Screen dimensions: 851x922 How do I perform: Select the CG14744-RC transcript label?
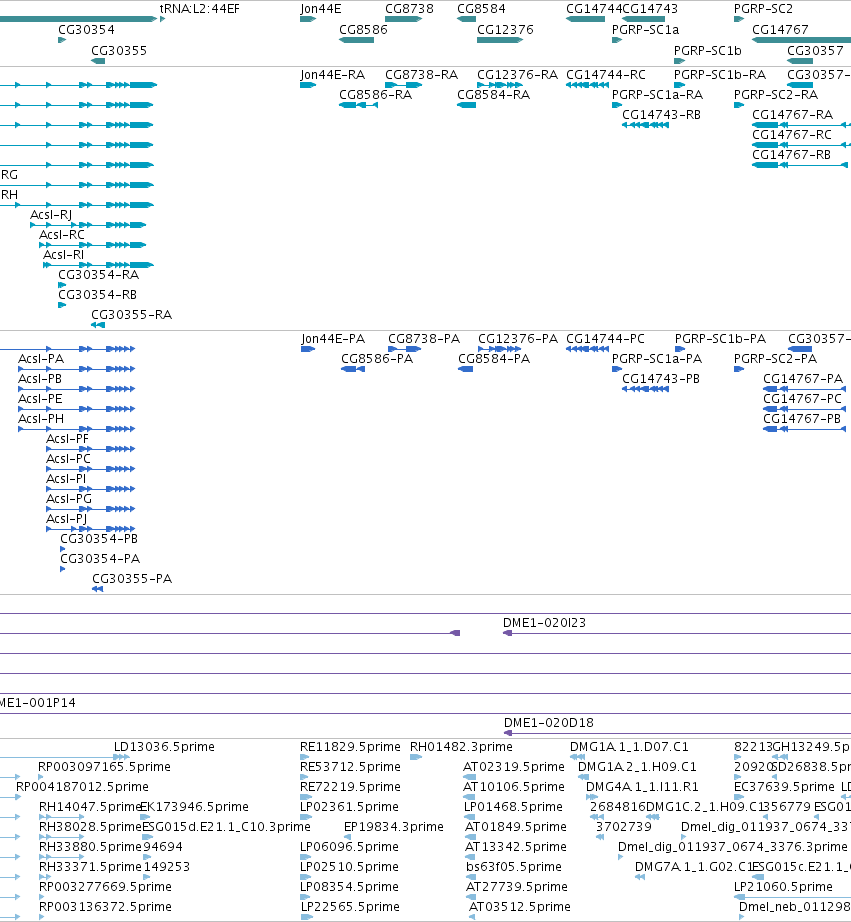(x=606, y=75)
